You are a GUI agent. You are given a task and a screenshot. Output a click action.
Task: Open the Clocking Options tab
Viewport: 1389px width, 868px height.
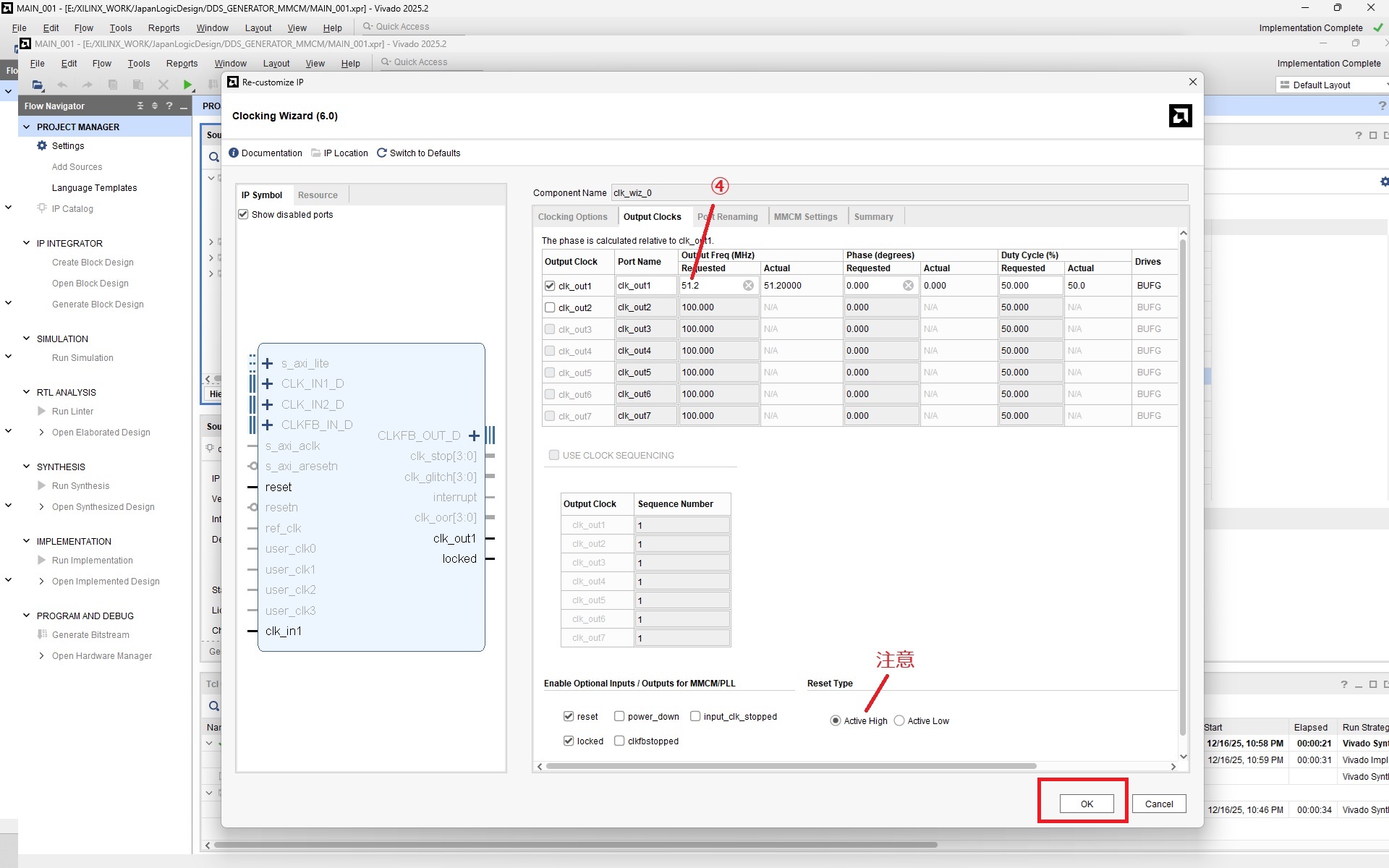[x=572, y=216]
